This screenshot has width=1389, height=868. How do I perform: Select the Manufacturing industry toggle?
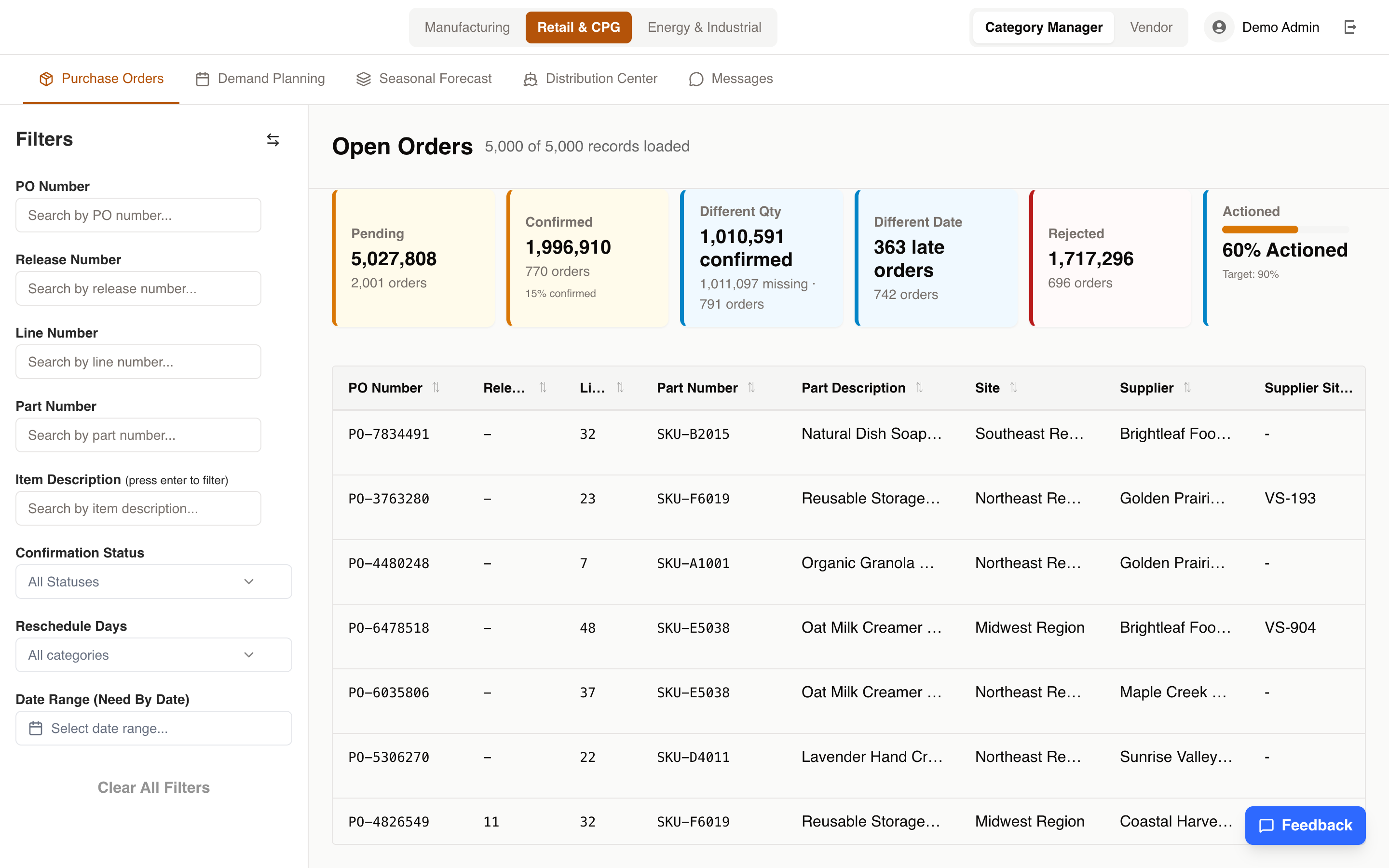(x=467, y=27)
